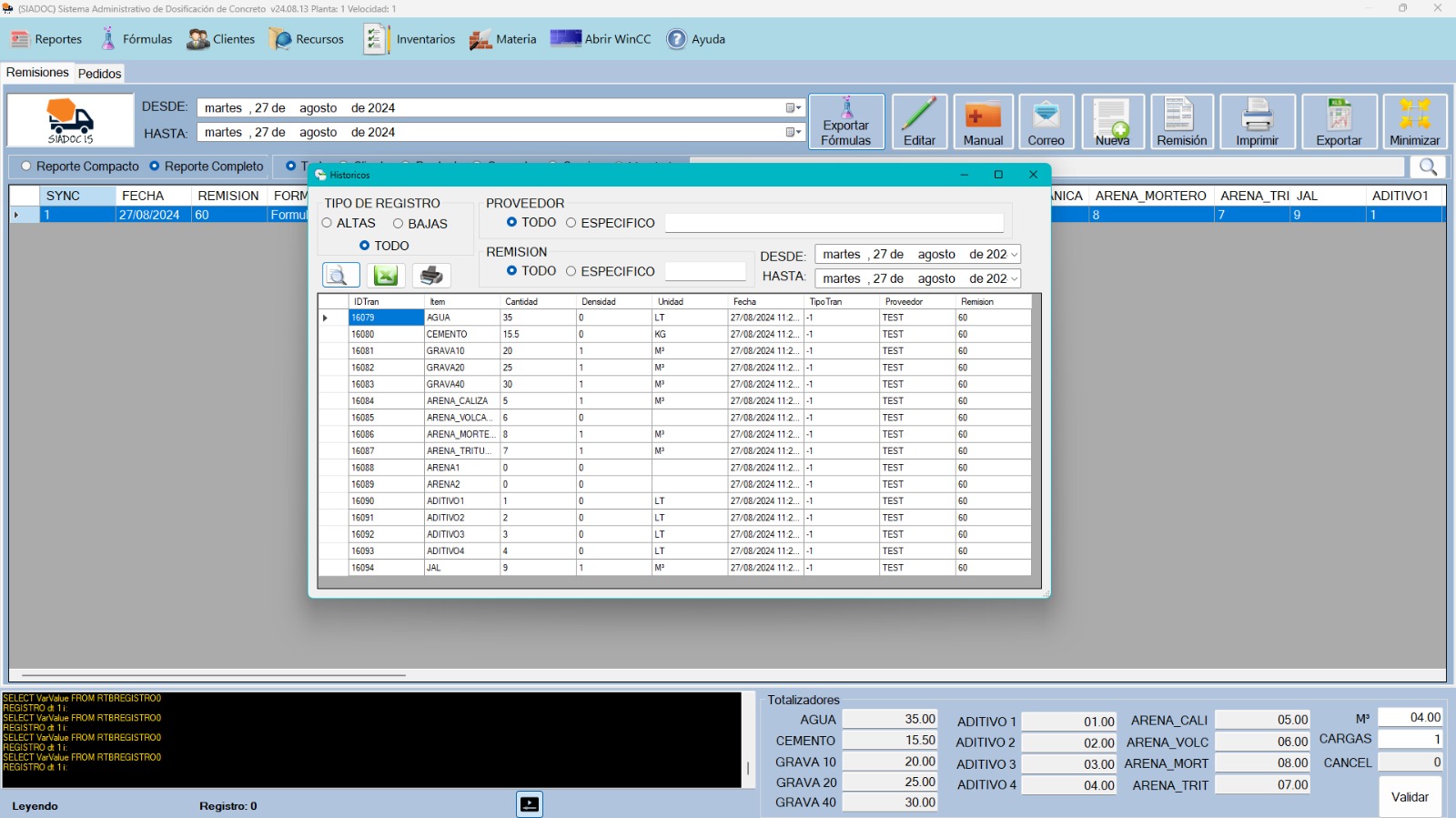
Task: Click the Excel export icon in Historicos
Action: [x=386, y=276]
